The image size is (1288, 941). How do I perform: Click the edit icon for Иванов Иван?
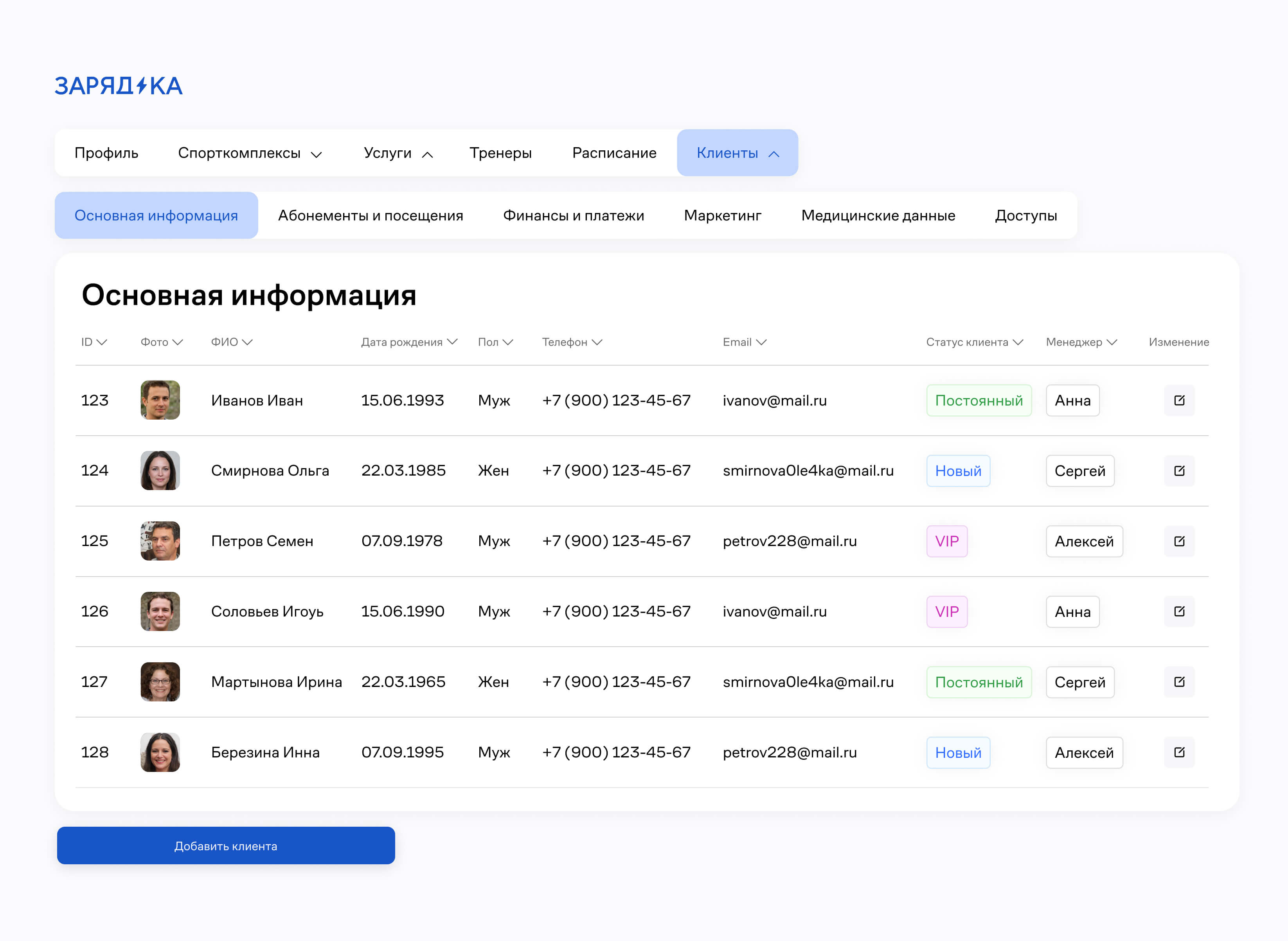(x=1179, y=400)
